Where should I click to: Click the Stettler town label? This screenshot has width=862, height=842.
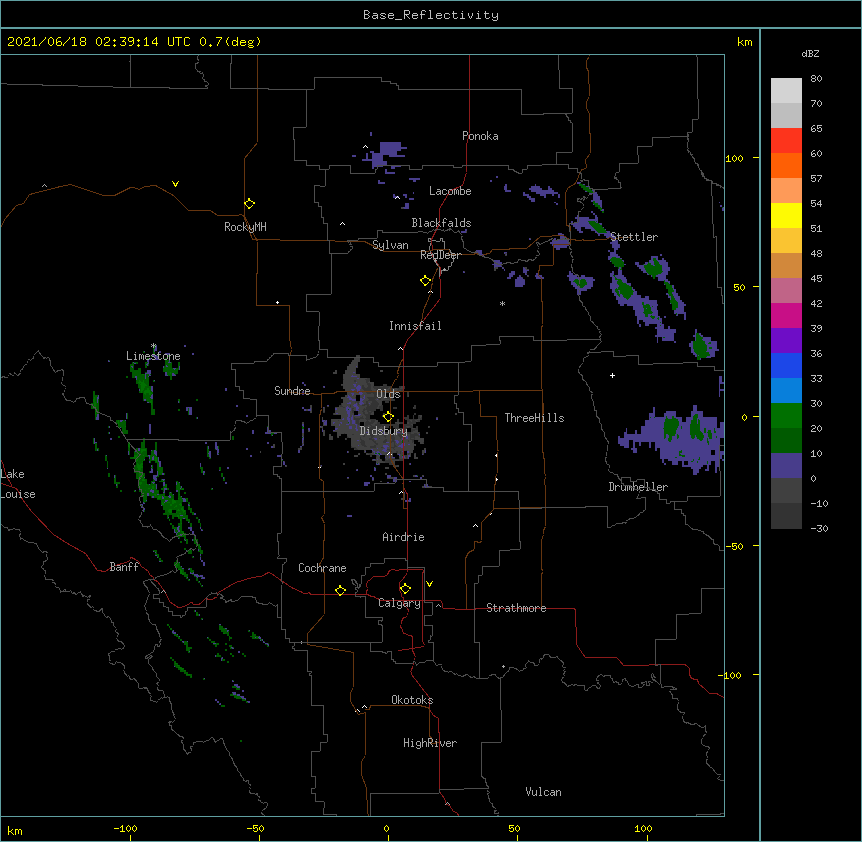click(634, 237)
